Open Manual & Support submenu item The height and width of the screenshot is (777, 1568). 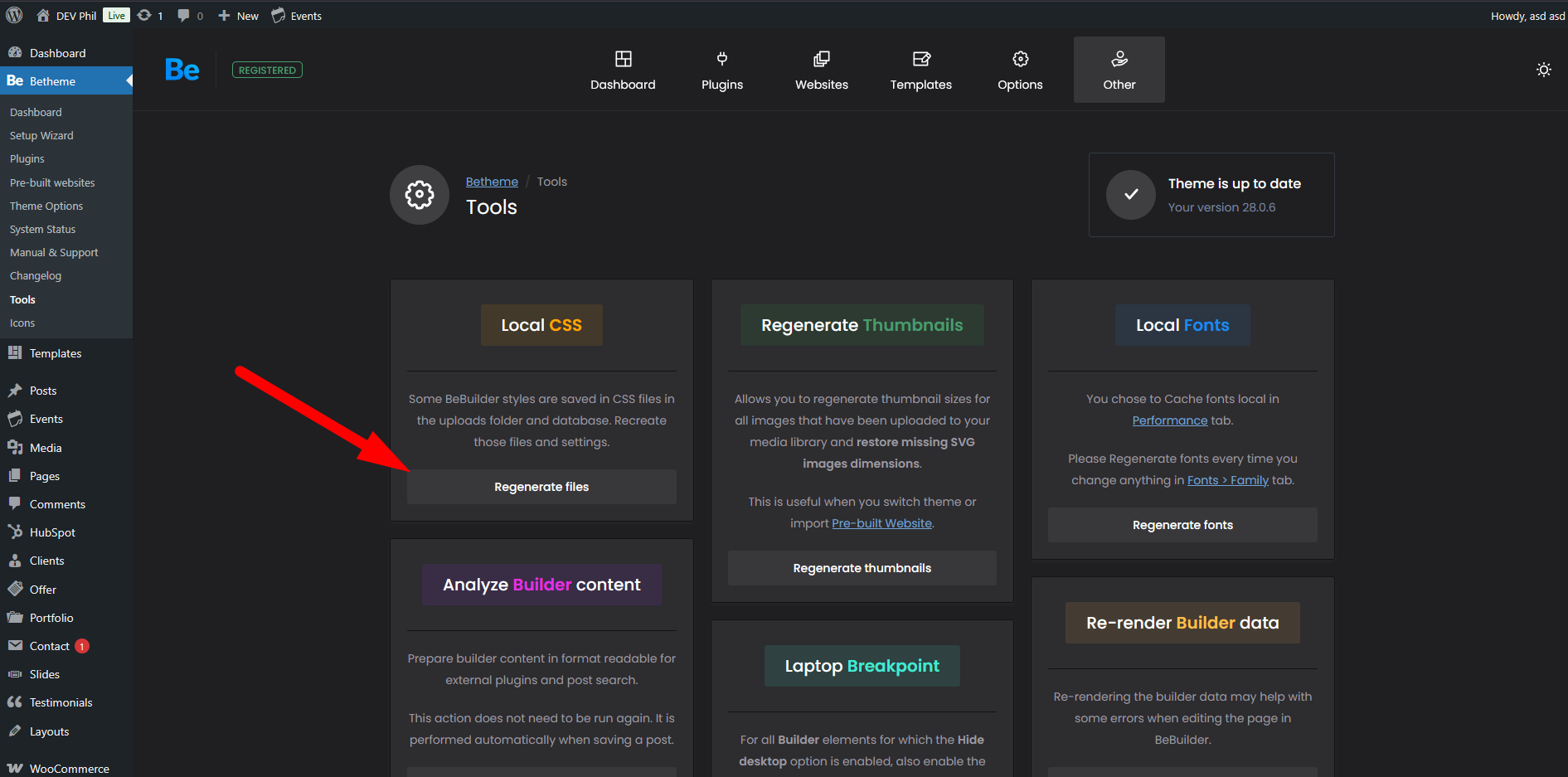click(x=54, y=252)
